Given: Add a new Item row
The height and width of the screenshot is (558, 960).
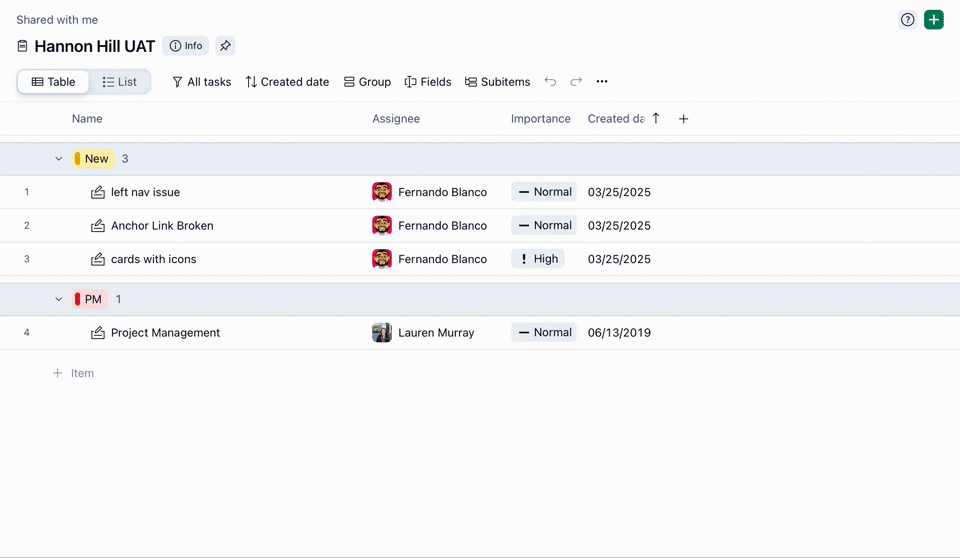Looking at the screenshot, I should pyautogui.click(x=73, y=373).
